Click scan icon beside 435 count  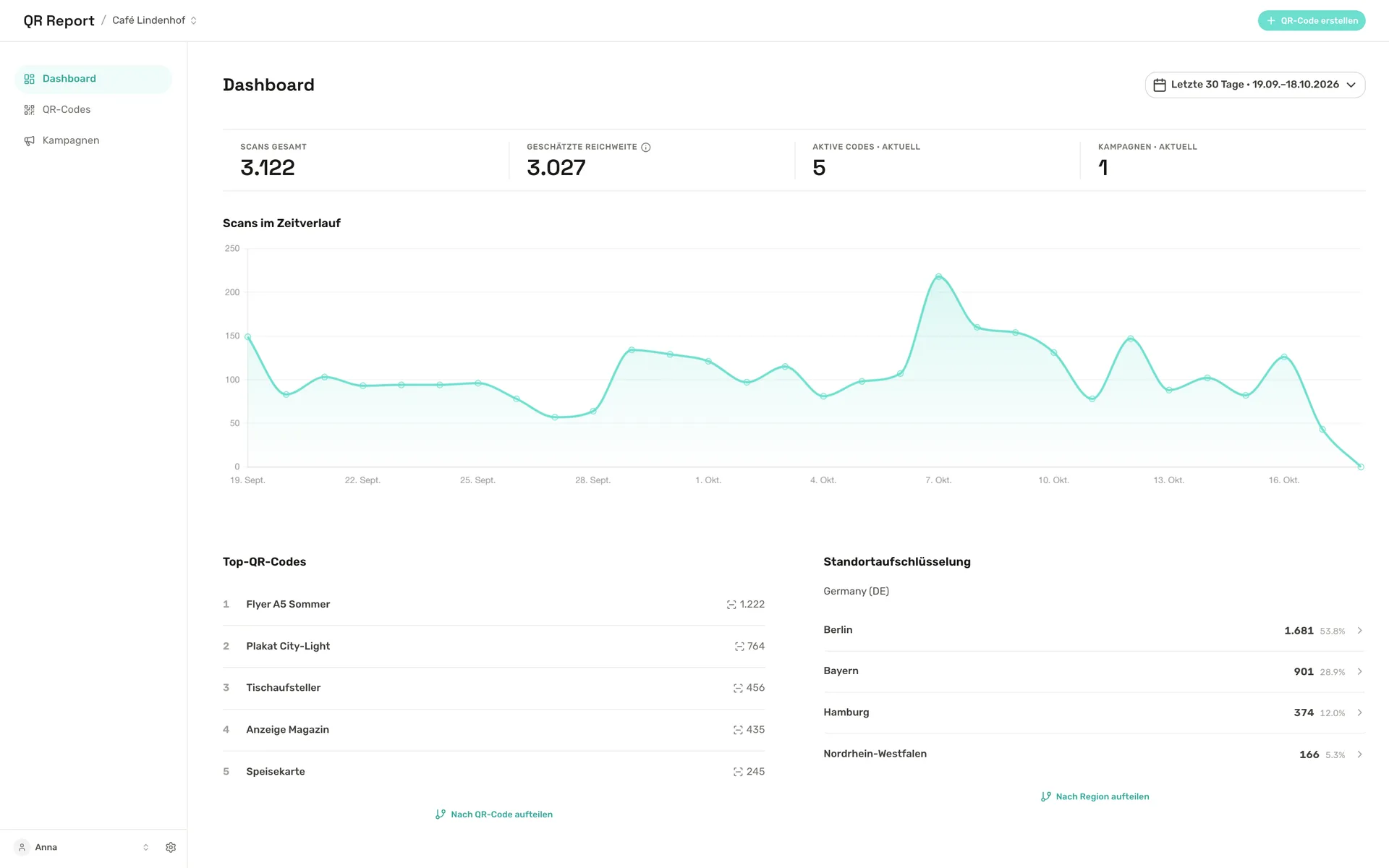(x=738, y=731)
